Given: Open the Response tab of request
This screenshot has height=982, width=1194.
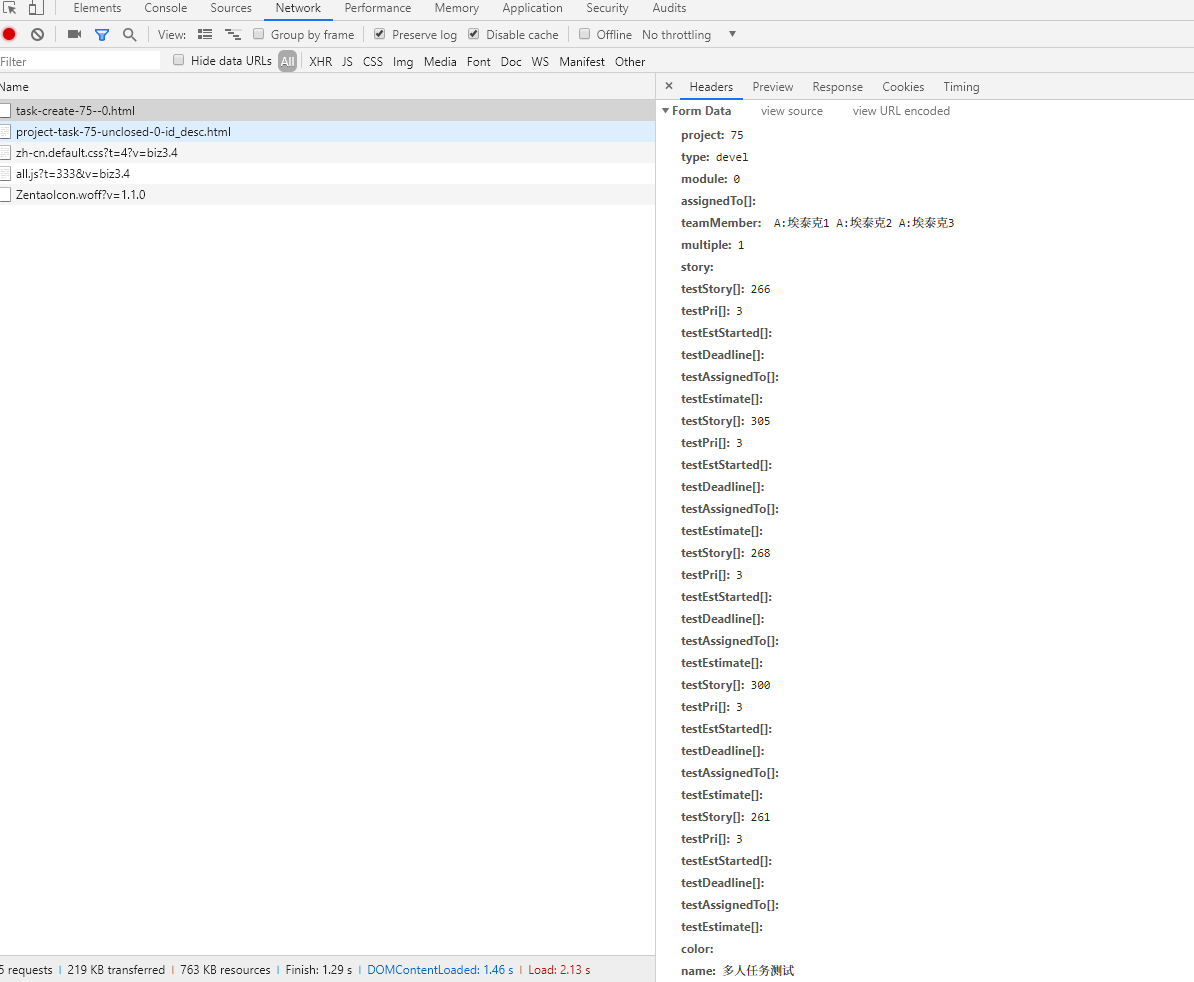Looking at the screenshot, I should click(x=837, y=87).
